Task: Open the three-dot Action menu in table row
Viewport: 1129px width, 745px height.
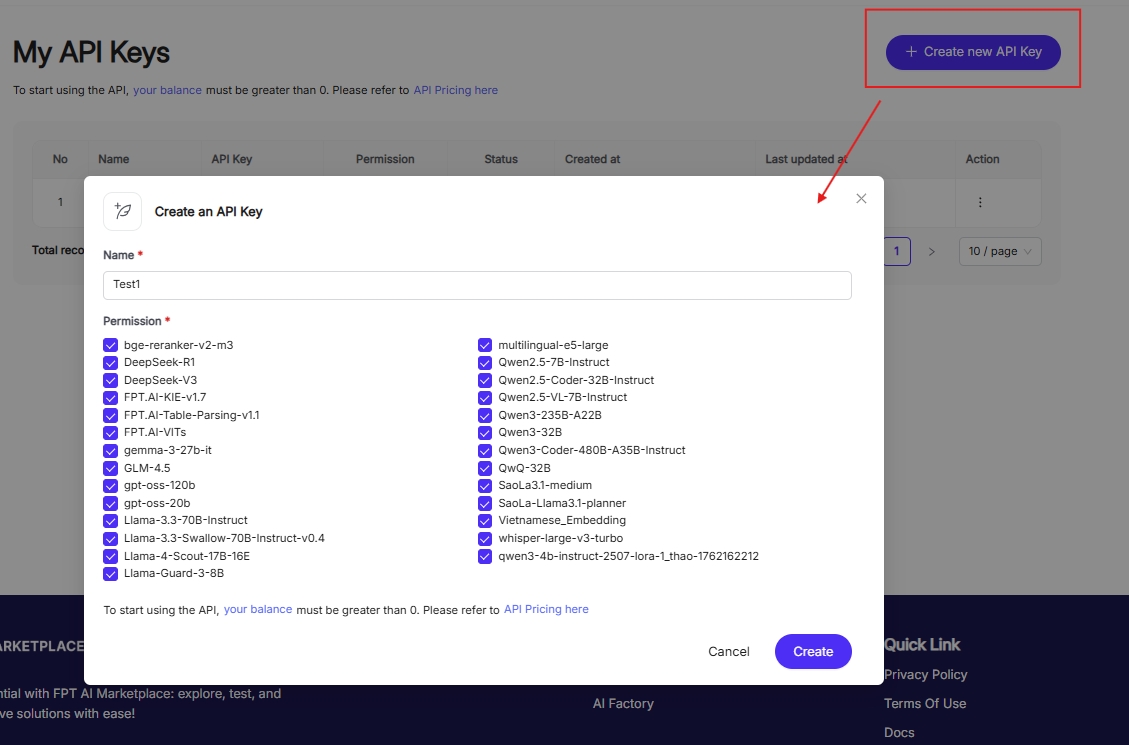Action: (x=980, y=202)
